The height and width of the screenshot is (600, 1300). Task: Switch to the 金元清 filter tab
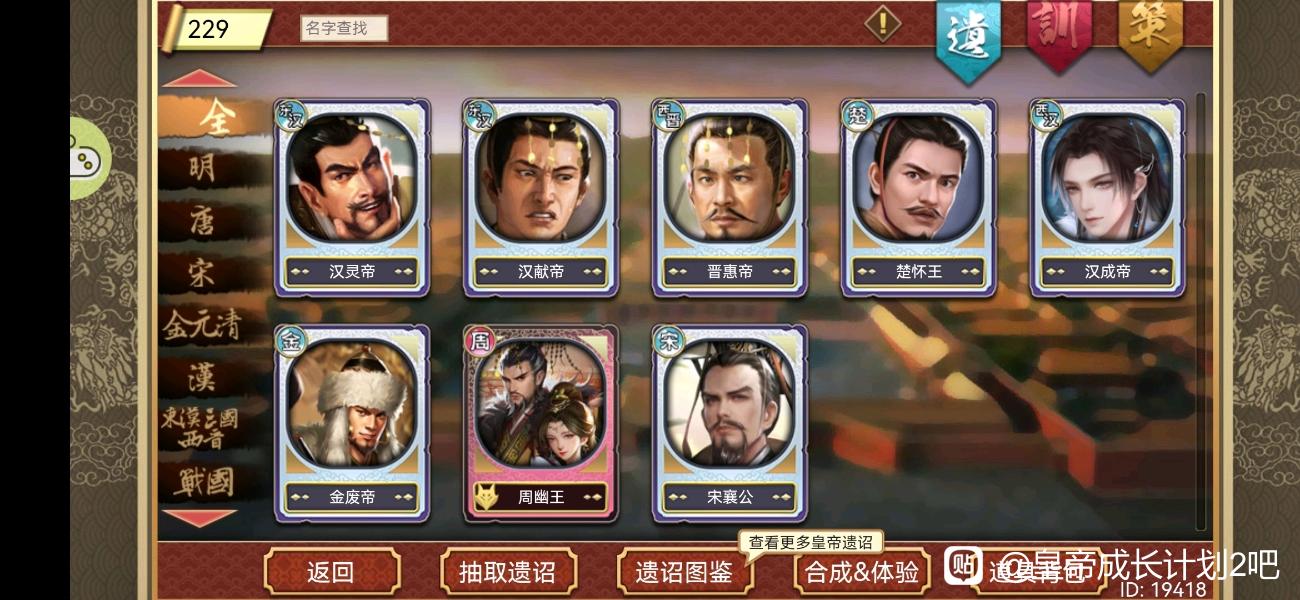tap(203, 324)
